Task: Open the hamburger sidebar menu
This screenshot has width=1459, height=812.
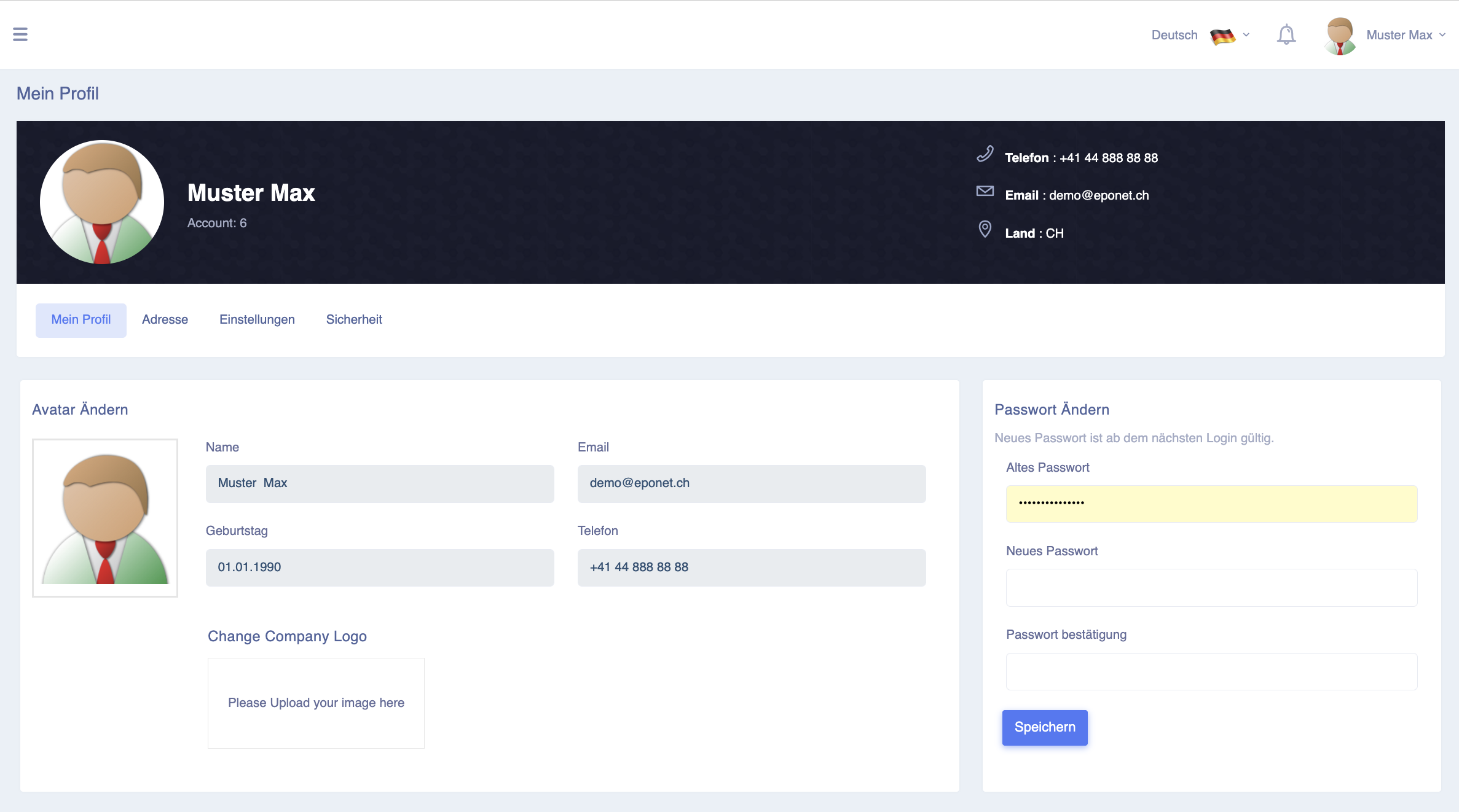Action: (20, 34)
